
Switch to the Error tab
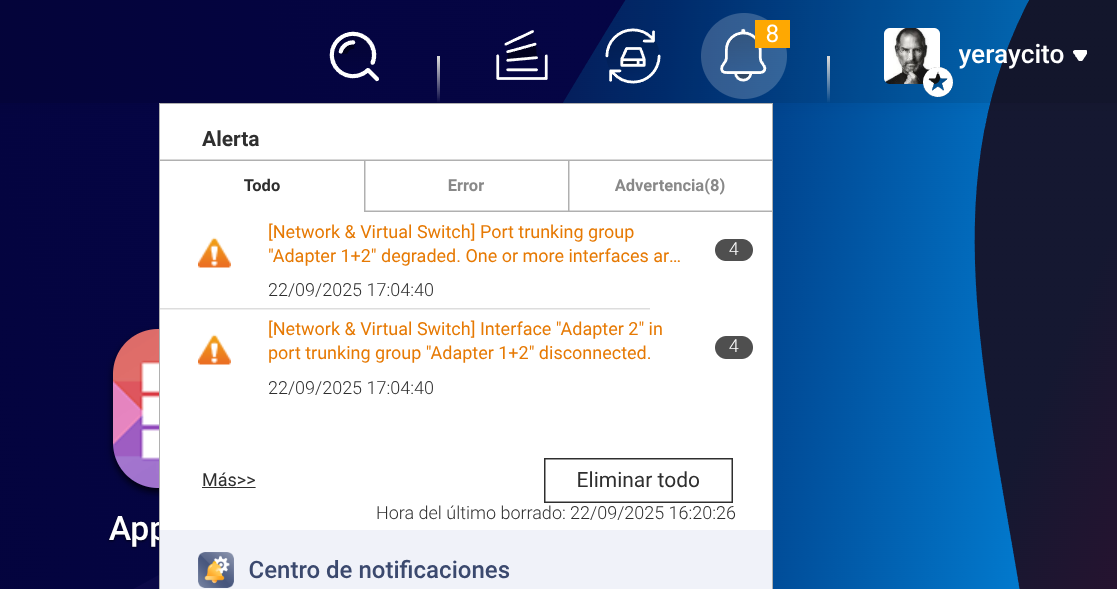pyautogui.click(x=466, y=185)
